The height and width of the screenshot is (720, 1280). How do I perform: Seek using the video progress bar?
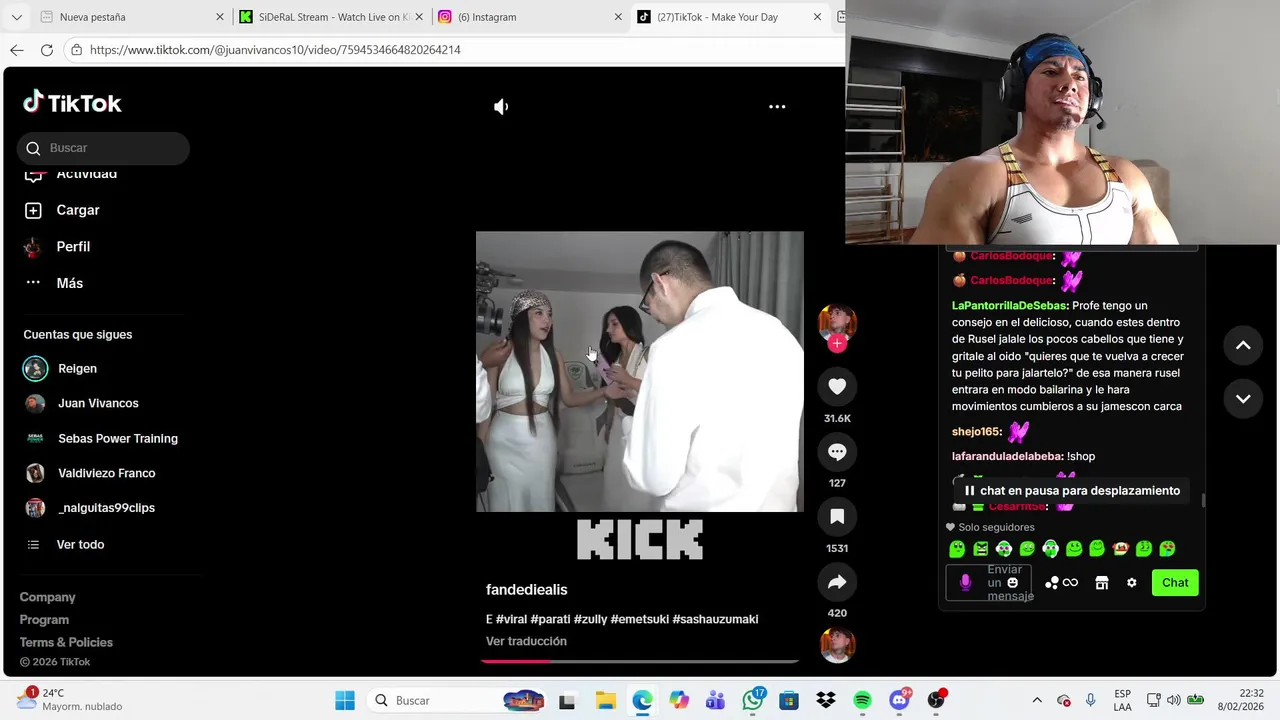[640, 661]
